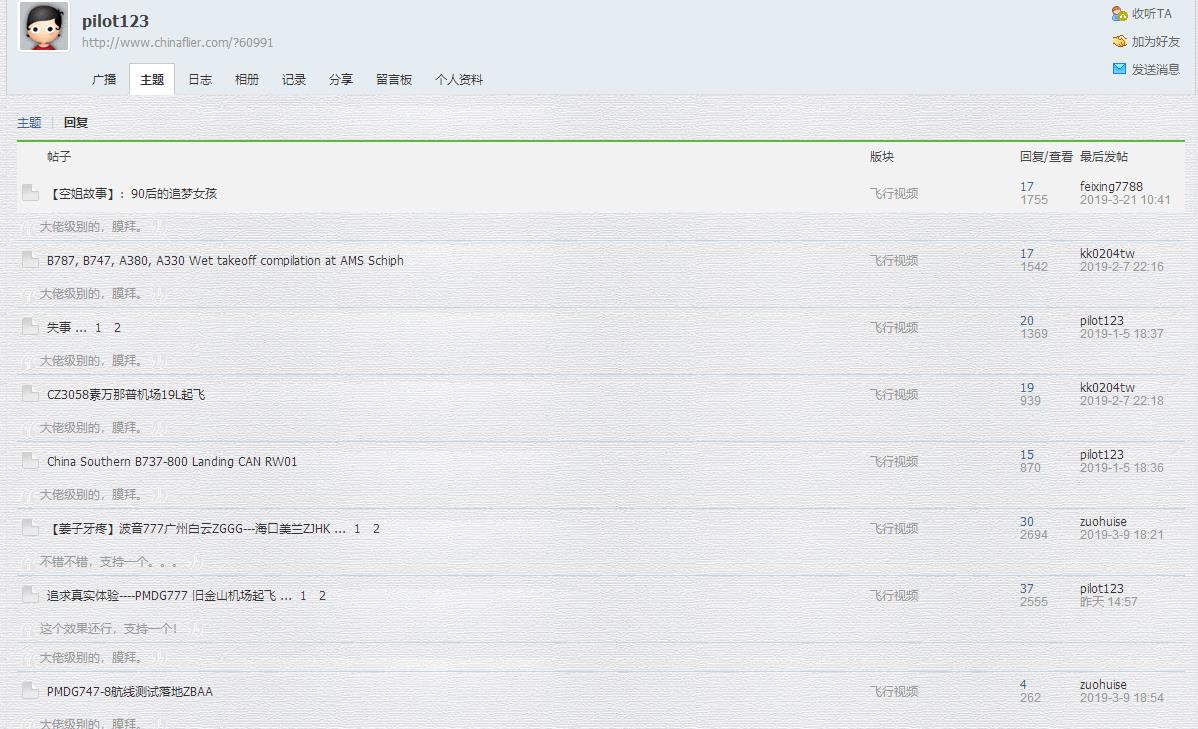Click the reply count 30 of the 姜子牙疼 thread
Viewport: 1198px width, 729px height.
1027,521
